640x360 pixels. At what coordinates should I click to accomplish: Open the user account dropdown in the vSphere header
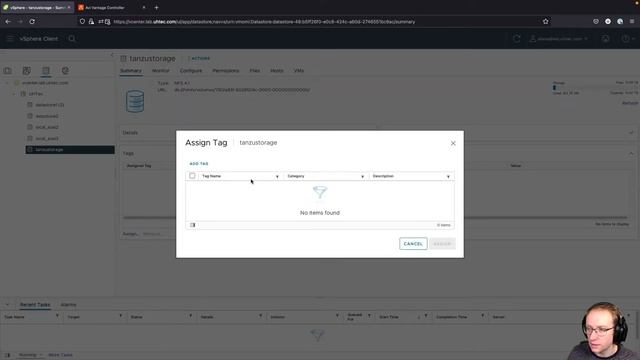559,39
